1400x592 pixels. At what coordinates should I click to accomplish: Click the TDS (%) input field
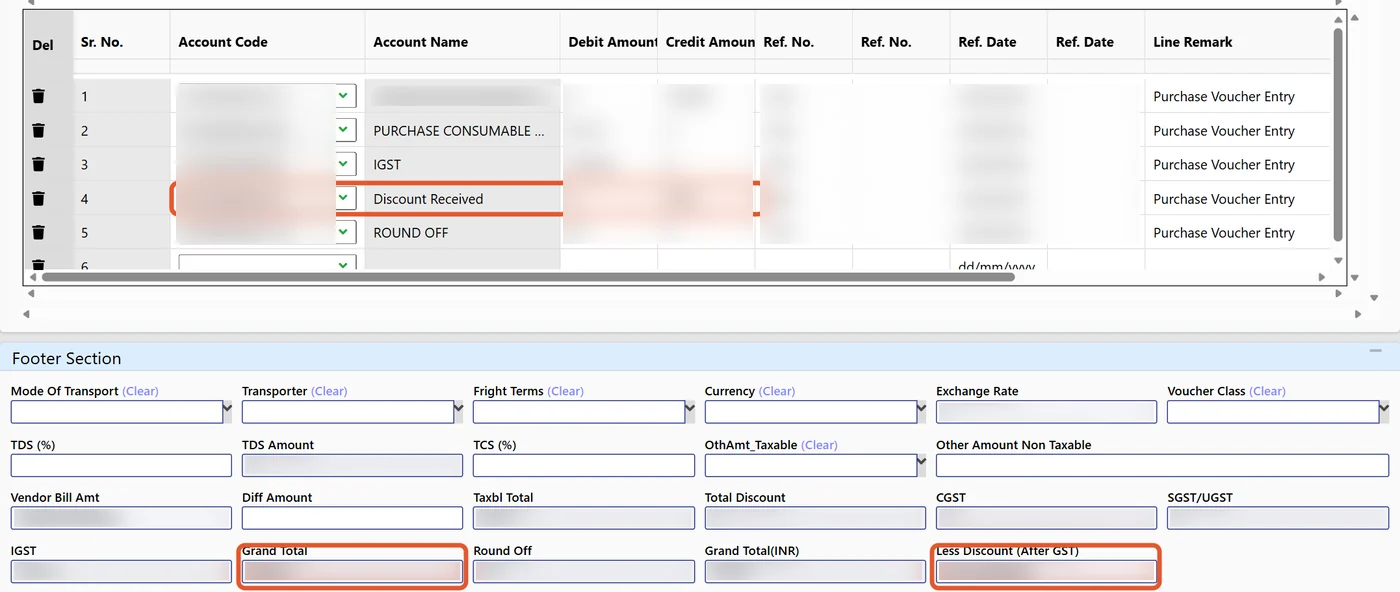click(121, 465)
